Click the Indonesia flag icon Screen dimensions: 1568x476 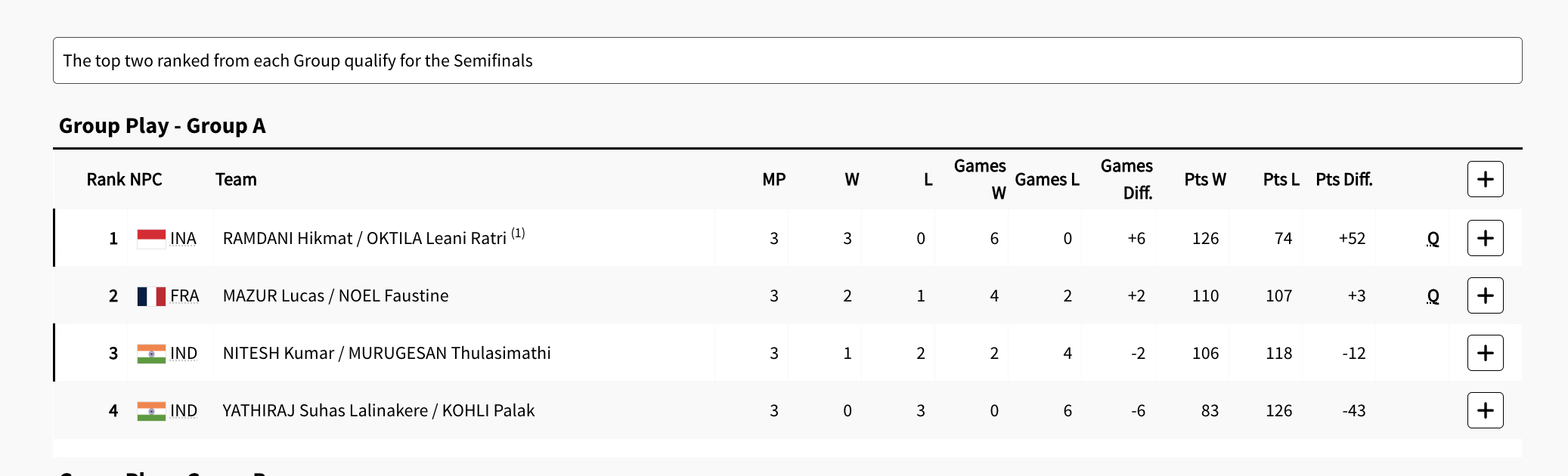(x=151, y=239)
